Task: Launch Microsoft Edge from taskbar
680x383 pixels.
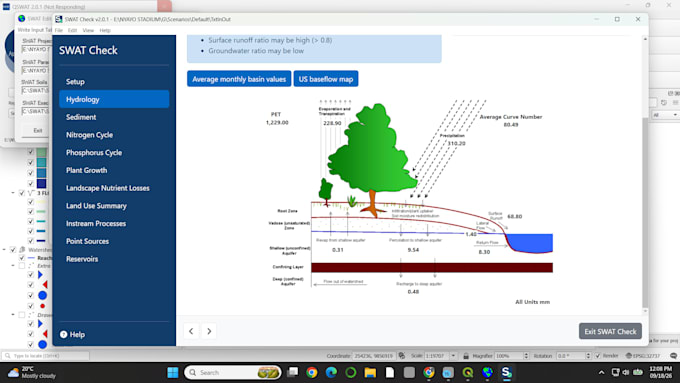Action: pos(331,373)
